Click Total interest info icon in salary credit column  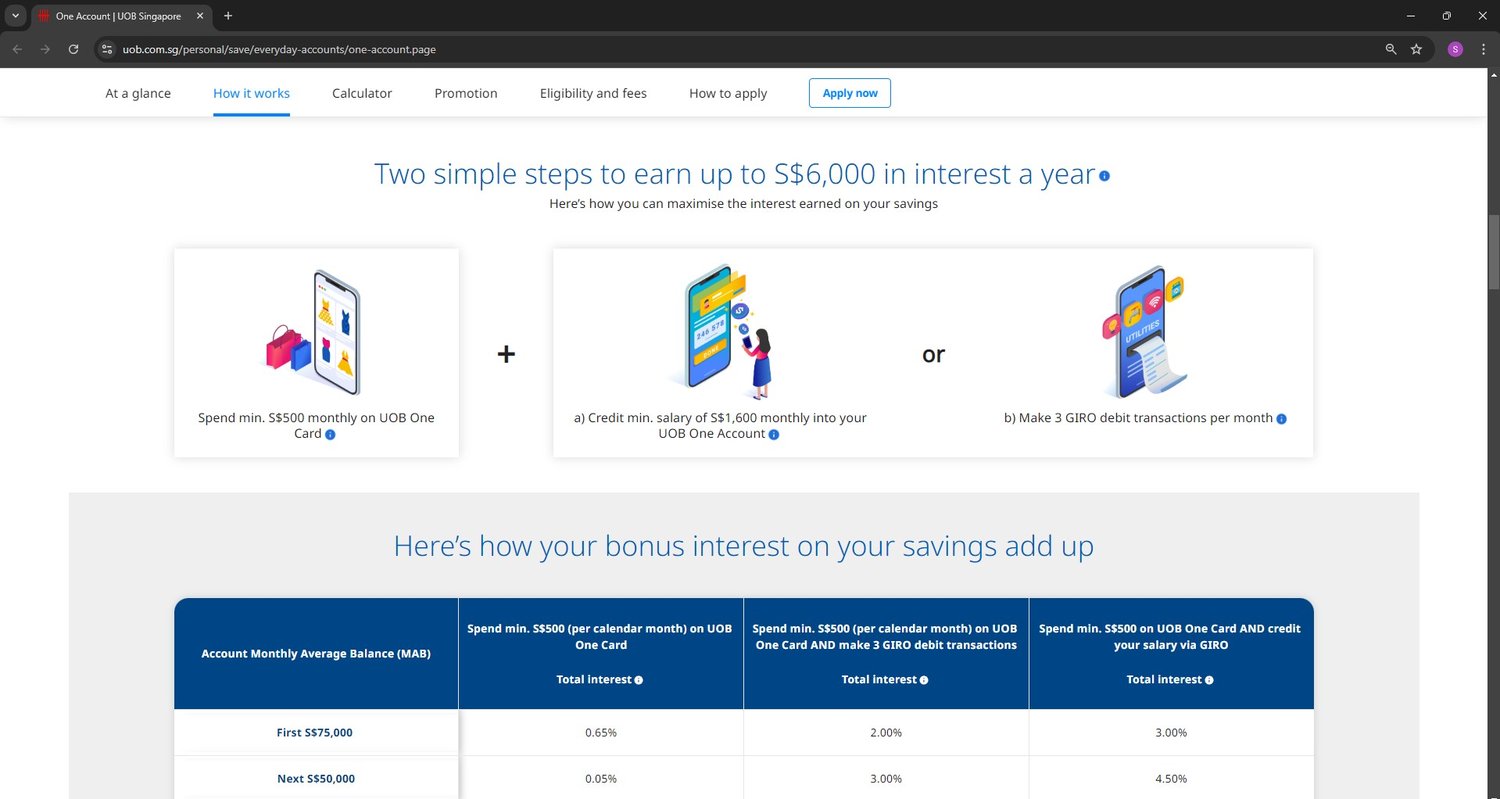(1208, 680)
